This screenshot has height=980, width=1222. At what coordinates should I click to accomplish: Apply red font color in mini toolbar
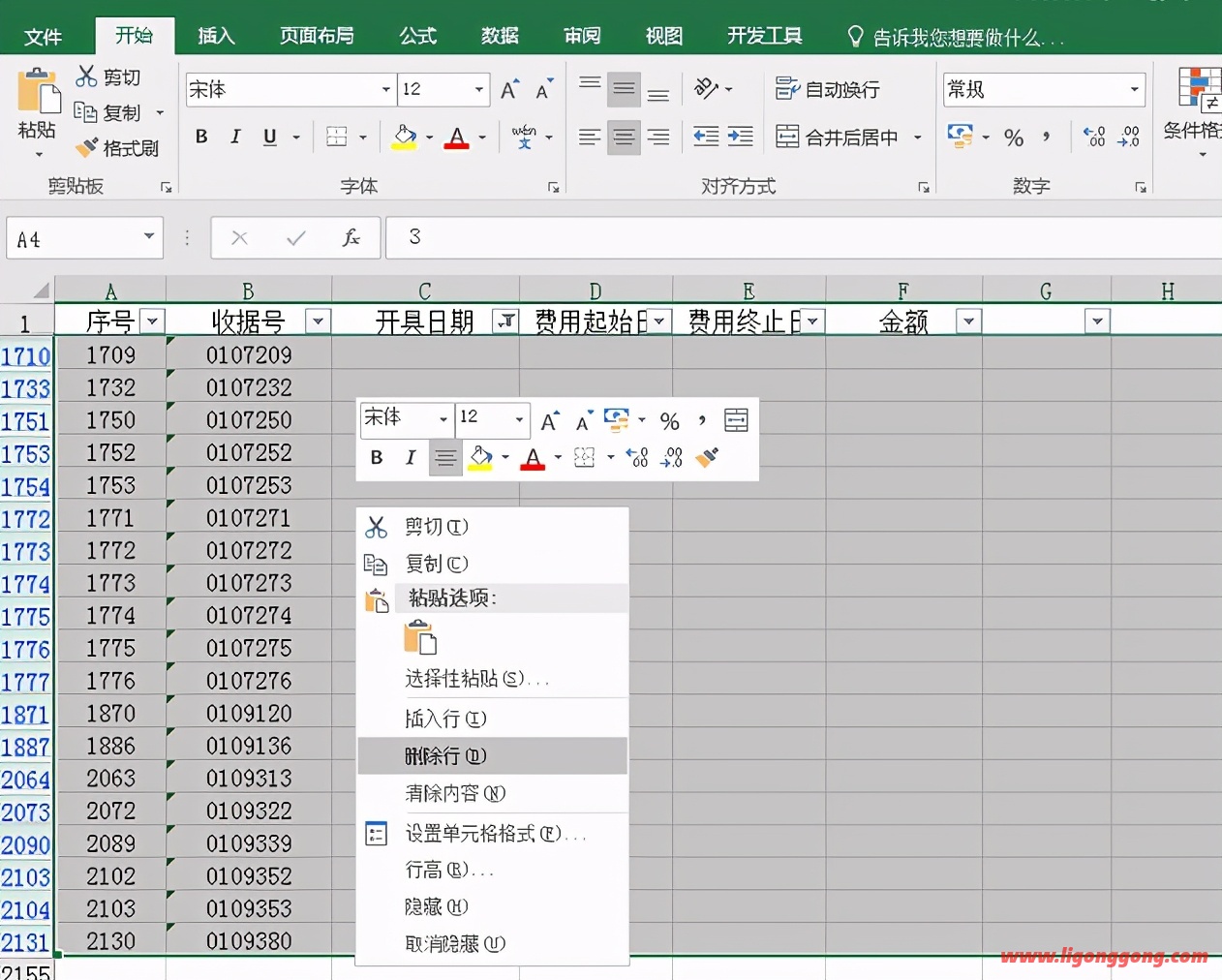(x=533, y=457)
